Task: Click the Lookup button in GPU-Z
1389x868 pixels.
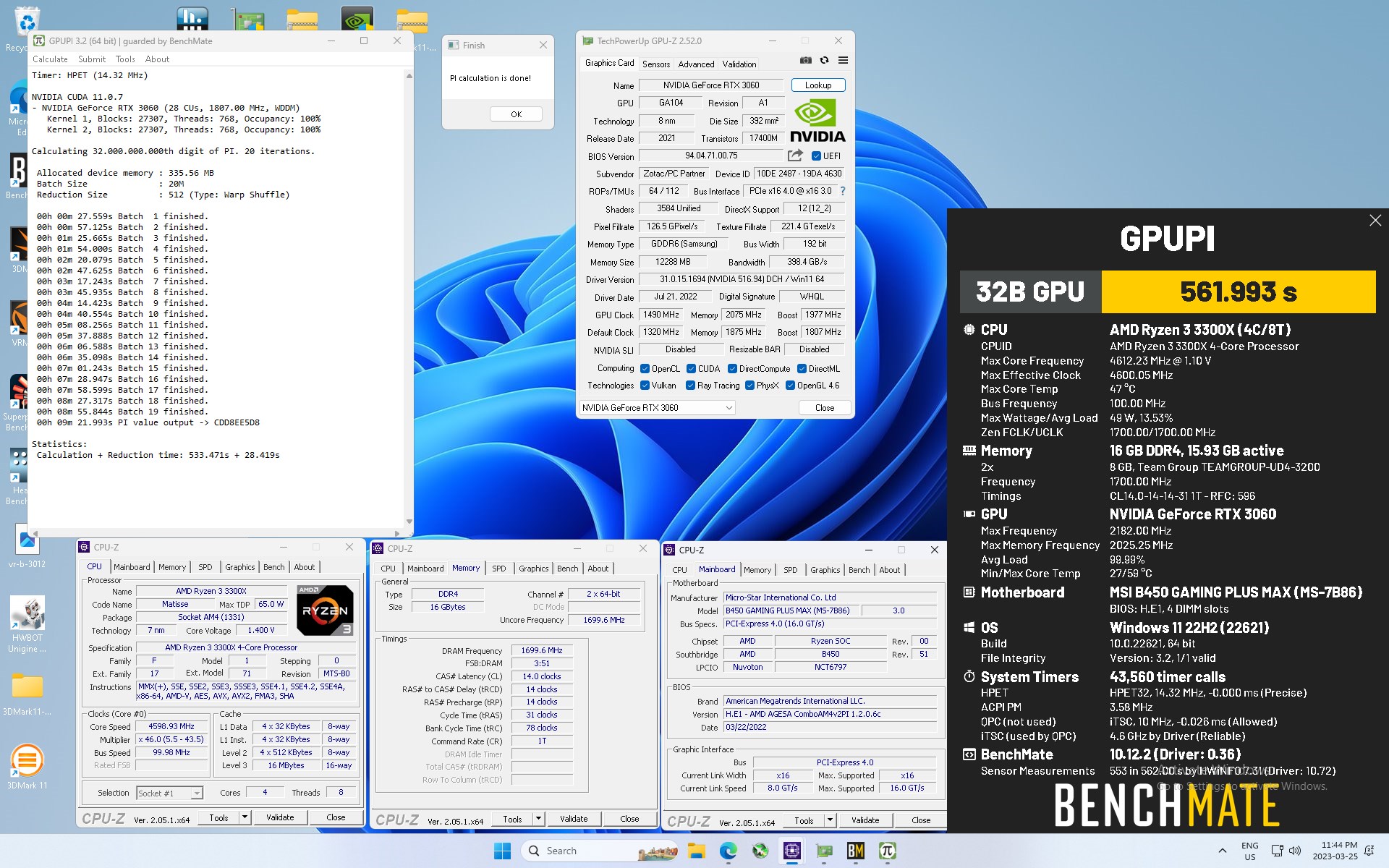Action: (818, 85)
